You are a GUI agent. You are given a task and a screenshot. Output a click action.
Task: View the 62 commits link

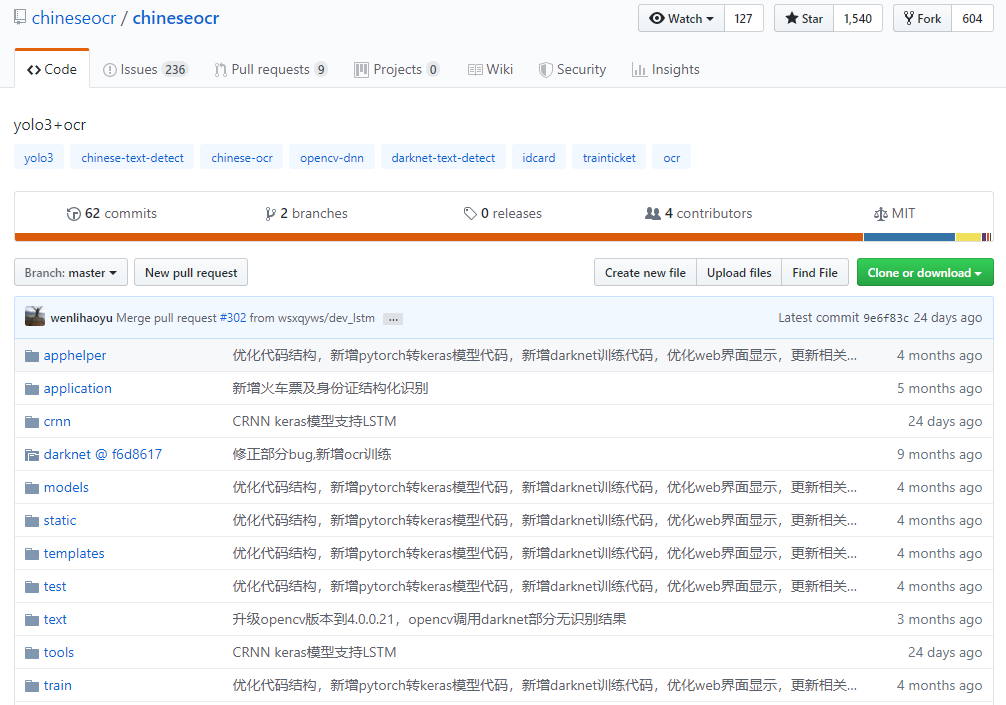pos(112,214)
